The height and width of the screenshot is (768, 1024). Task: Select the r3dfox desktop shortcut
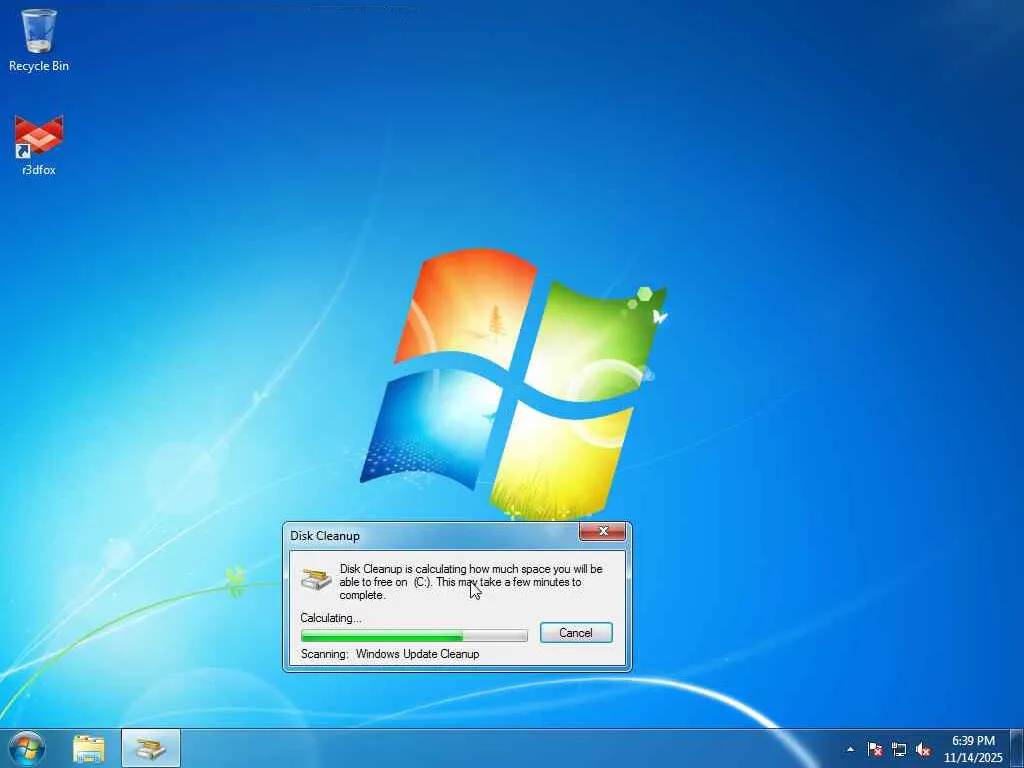click(x=39, y=145)
